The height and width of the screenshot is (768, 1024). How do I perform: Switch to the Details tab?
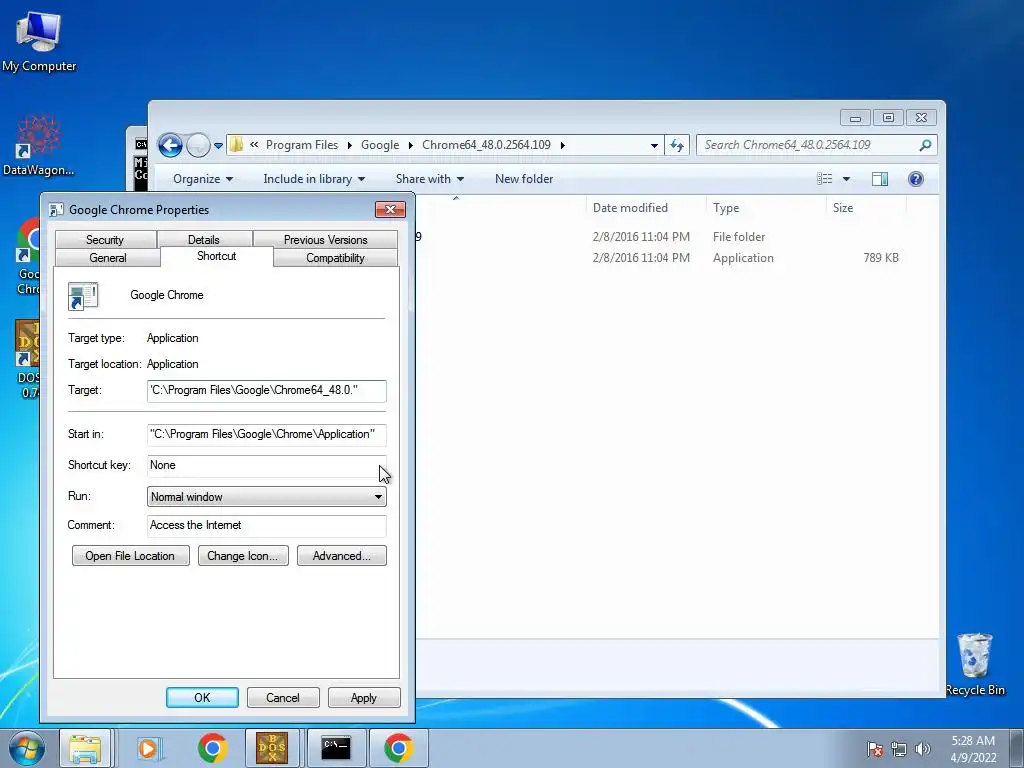(x=204, y=240)
